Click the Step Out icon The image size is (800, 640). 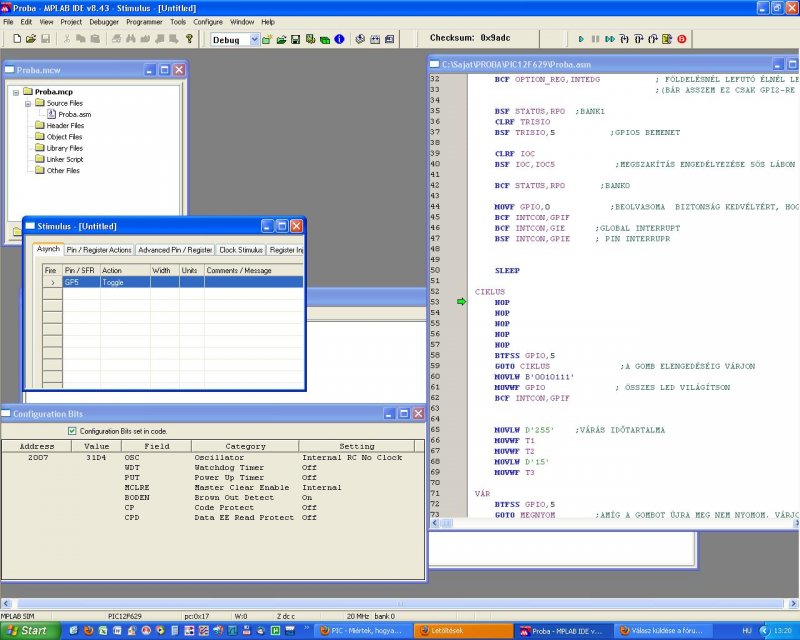point(653,39)
